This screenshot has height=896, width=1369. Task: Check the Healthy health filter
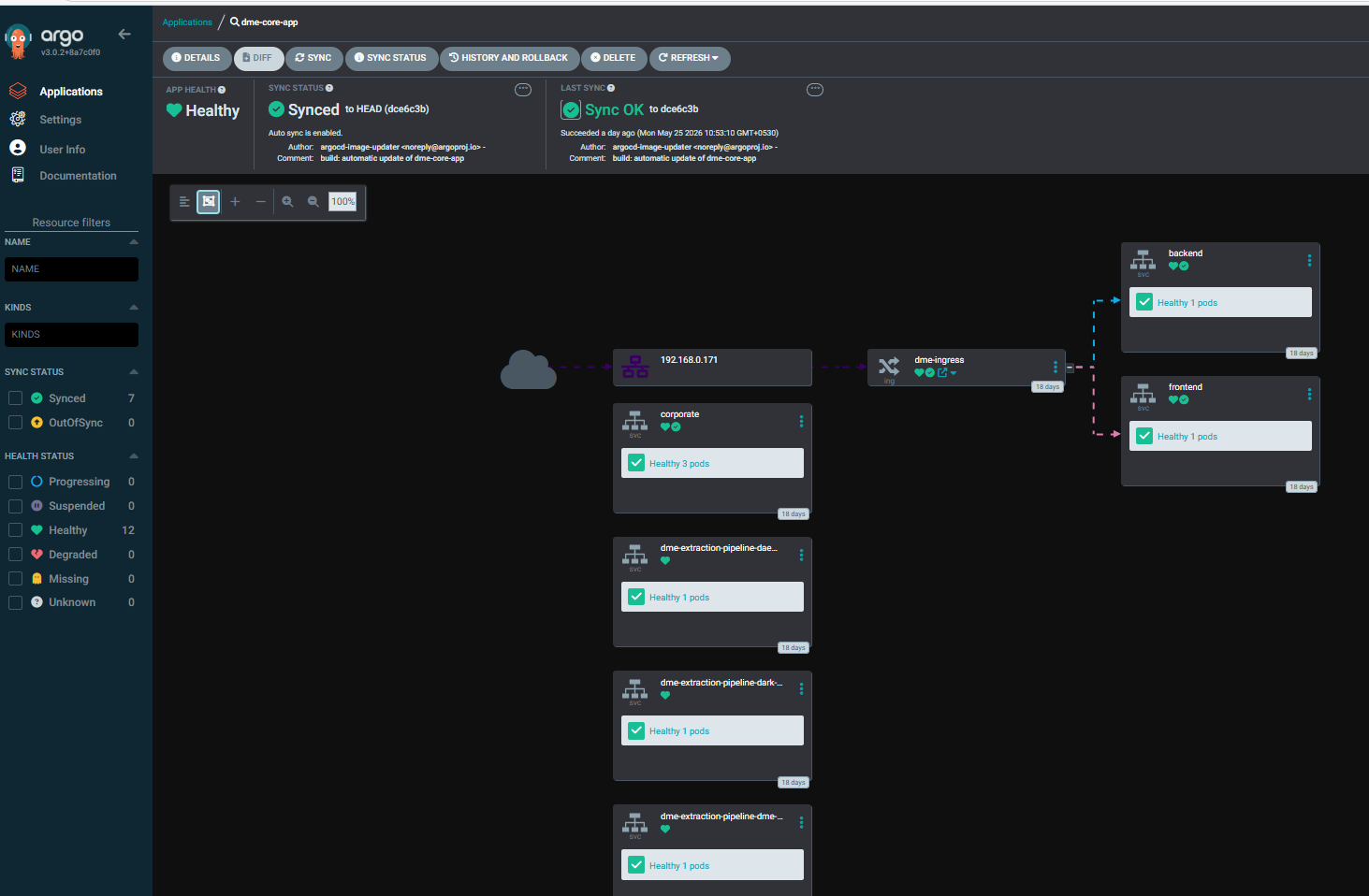point(15,530)
